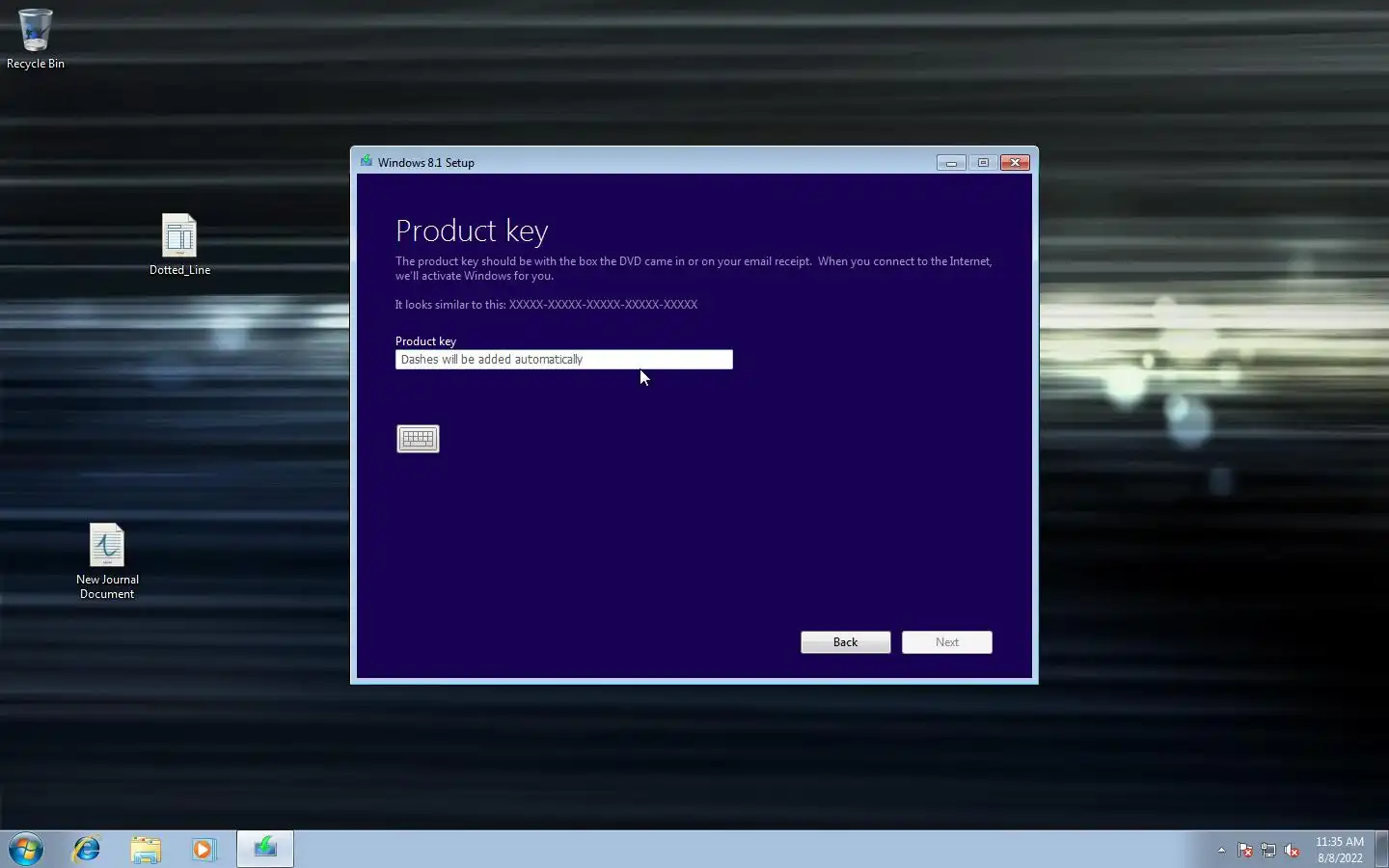1389x868 pixels.
Task: Click the muted volume tray icon
Action: tap(1292, 851)
